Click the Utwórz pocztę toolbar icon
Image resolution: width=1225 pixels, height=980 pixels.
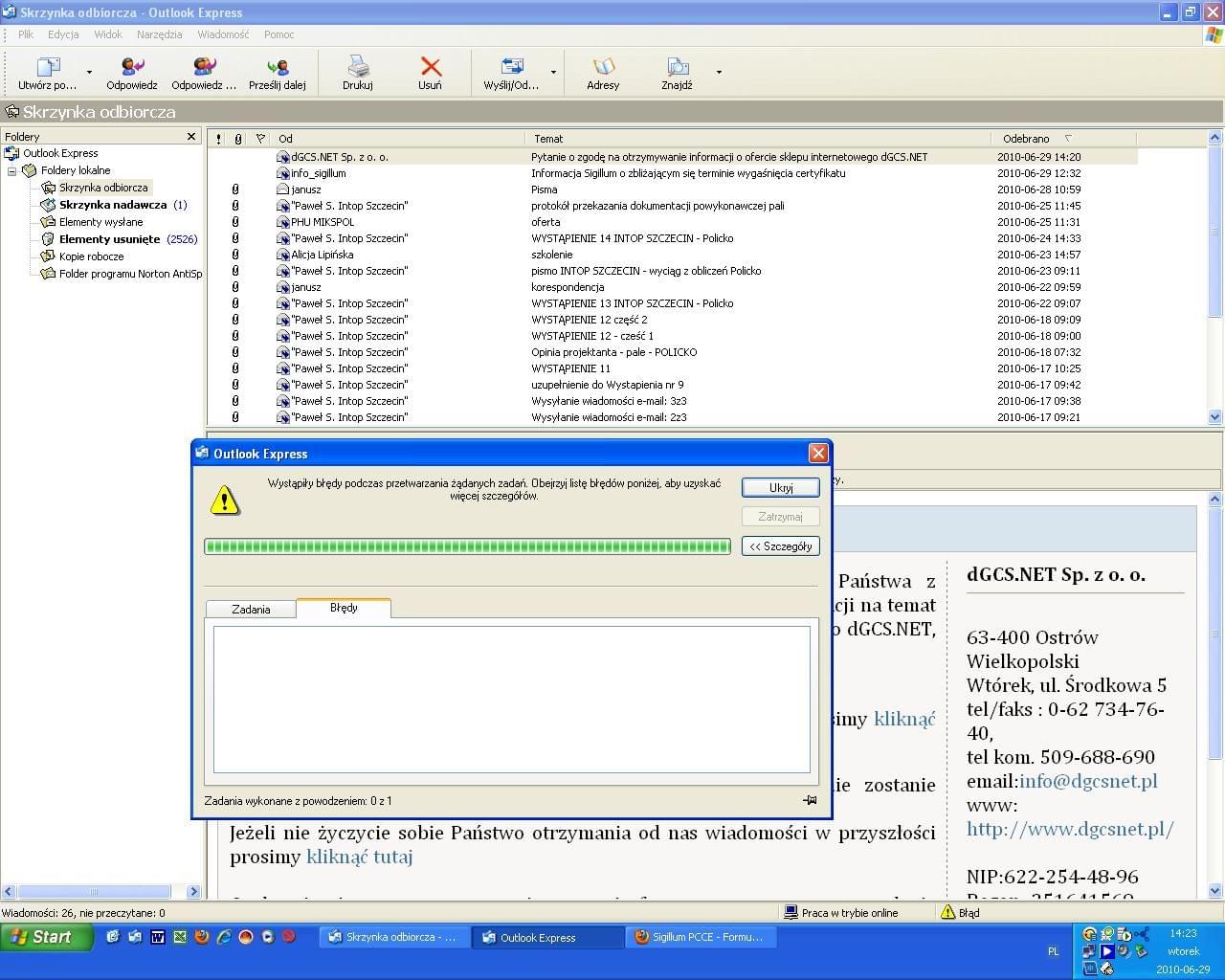(48, 67)
